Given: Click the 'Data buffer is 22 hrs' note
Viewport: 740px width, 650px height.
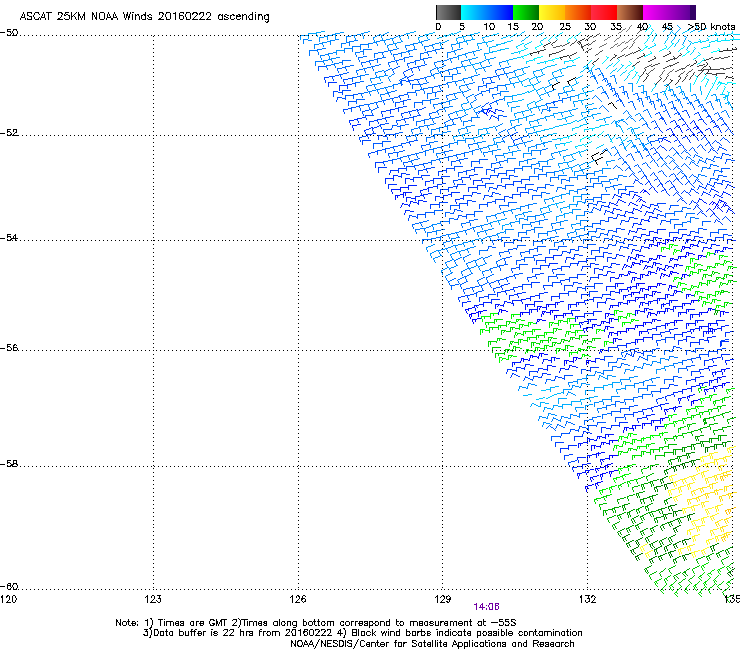Looking at the screenshot, I should 362,633.
